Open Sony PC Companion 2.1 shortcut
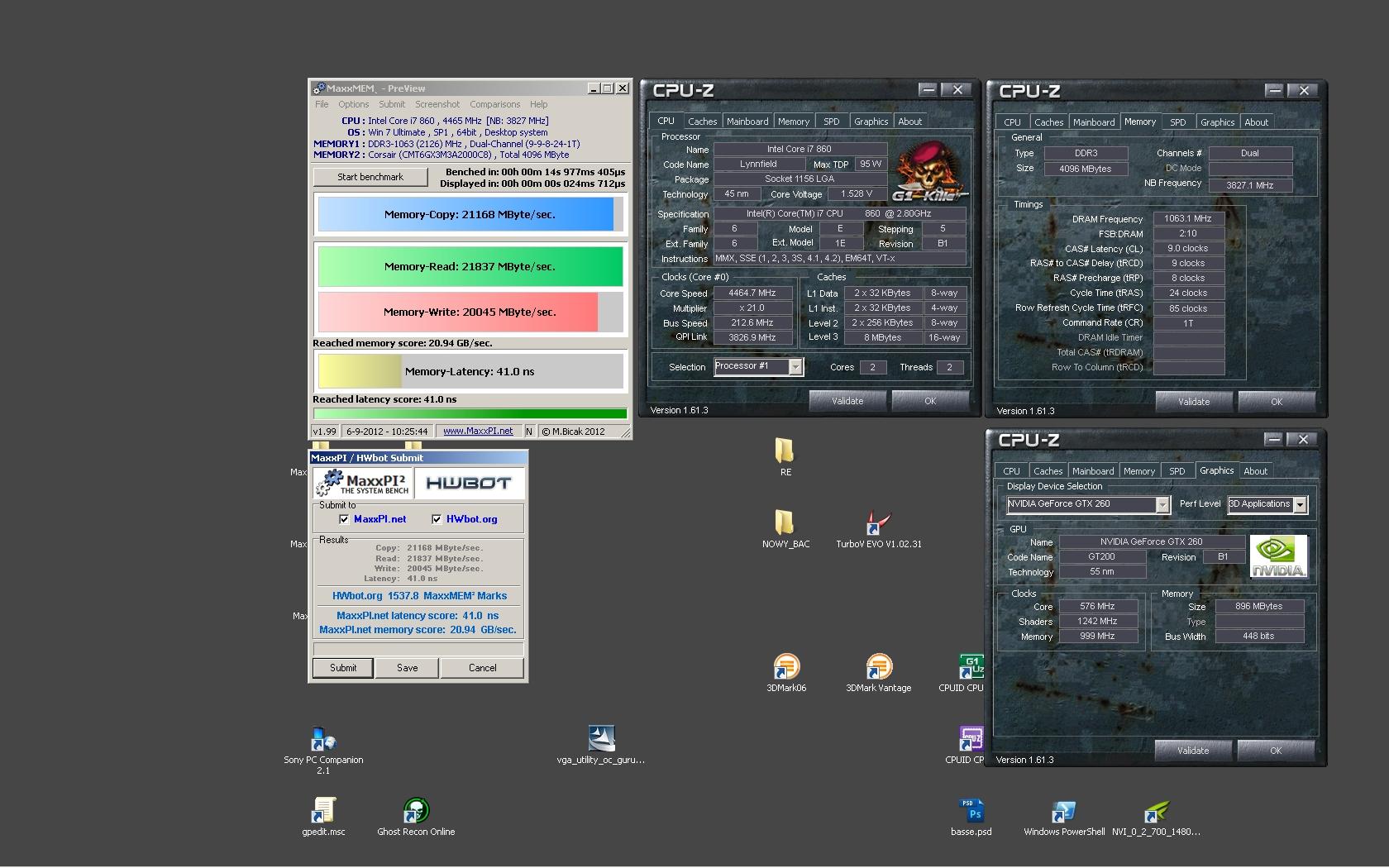Screen dimensions: 1389x868 (x=323, y=739)
